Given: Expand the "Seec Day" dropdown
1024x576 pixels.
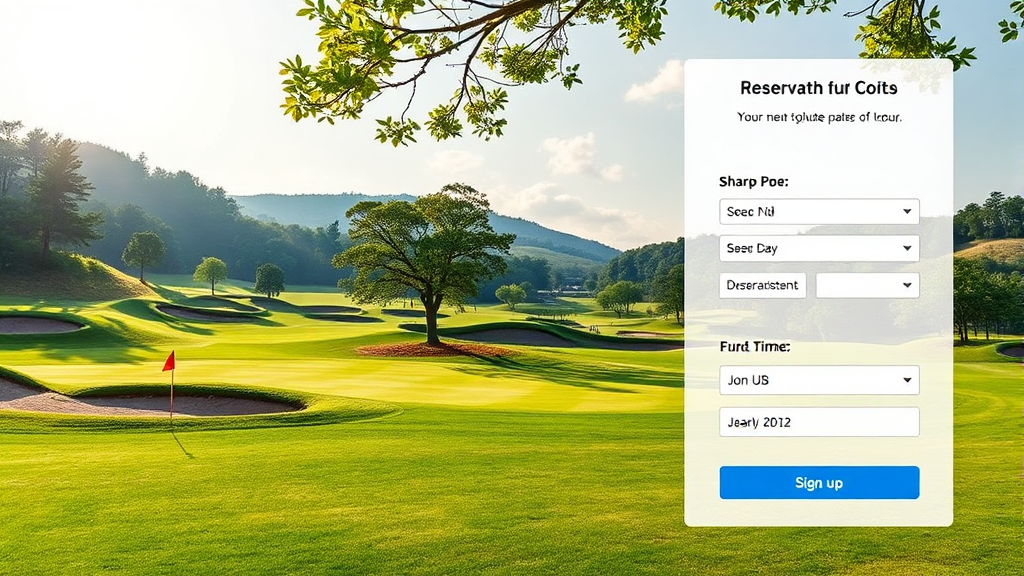Looking at the screenshot, I should [819, 248].
